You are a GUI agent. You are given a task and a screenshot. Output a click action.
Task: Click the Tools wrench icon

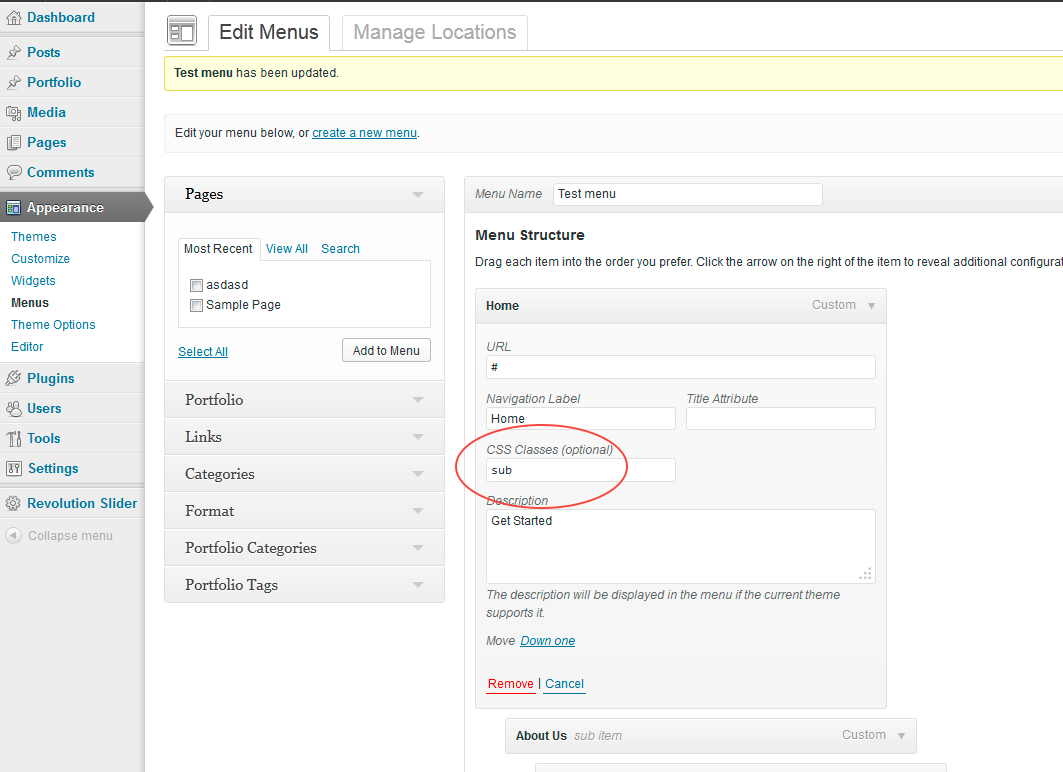pos(13,439)
